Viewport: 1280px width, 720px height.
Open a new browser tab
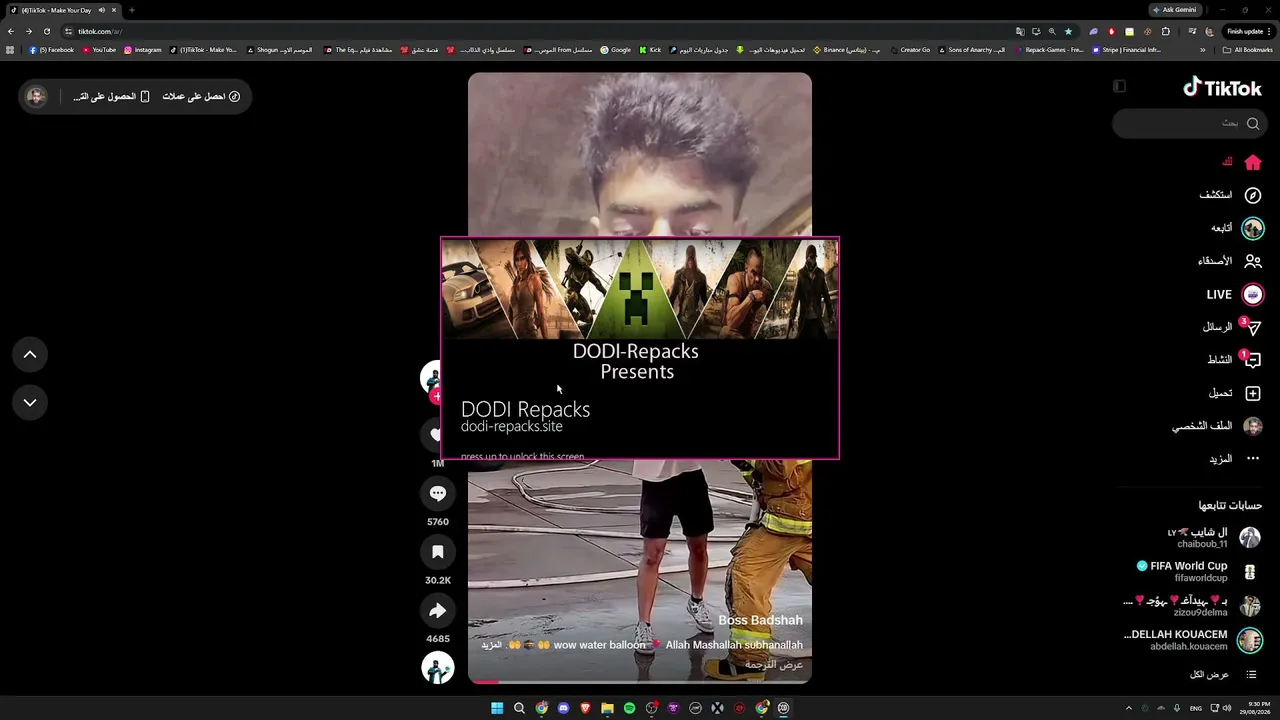tap(131, 10)
